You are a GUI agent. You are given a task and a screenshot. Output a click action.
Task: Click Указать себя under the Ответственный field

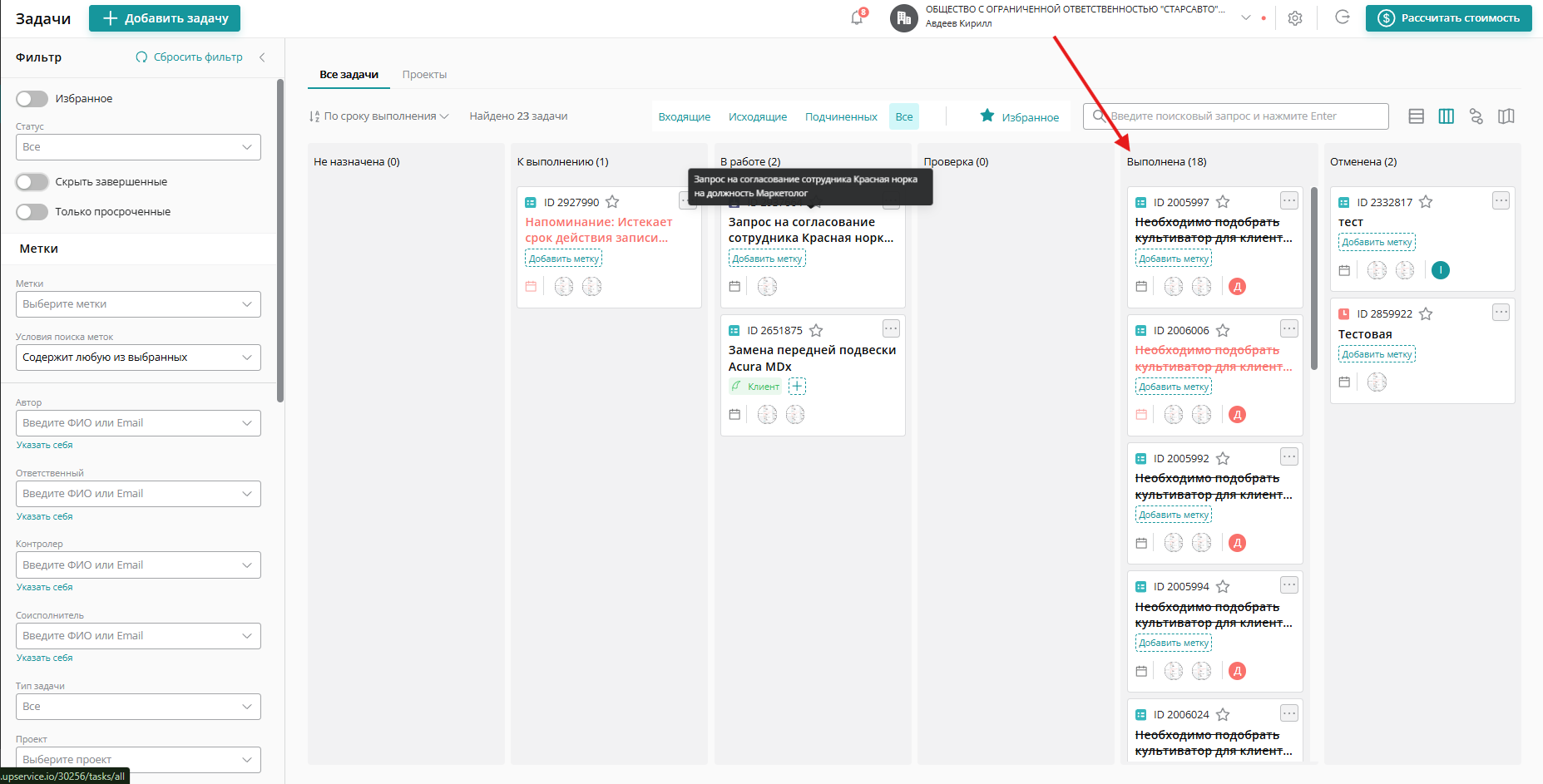(x=44, y=516)
